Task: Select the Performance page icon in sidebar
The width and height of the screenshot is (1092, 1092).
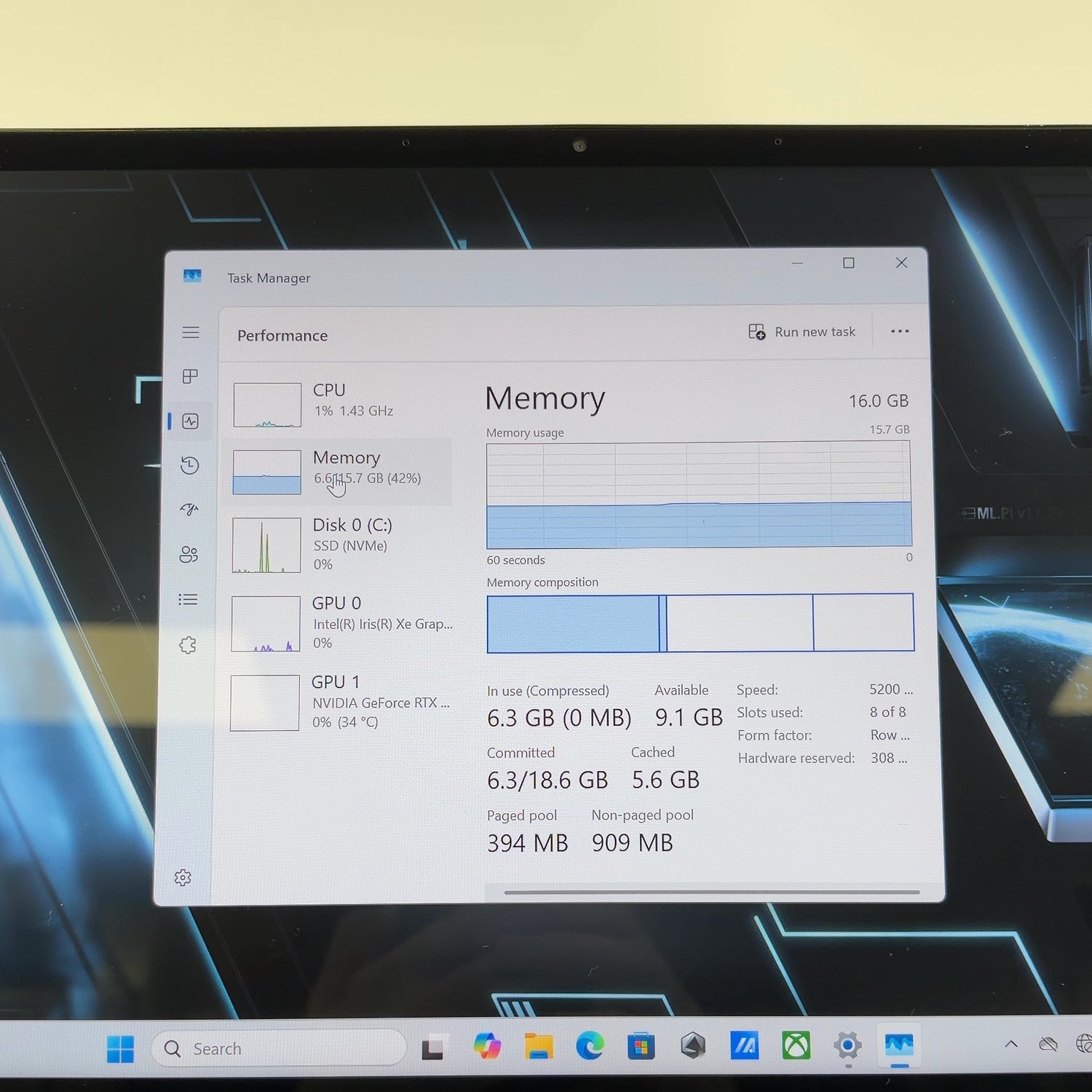Action: tap(190, 422)
